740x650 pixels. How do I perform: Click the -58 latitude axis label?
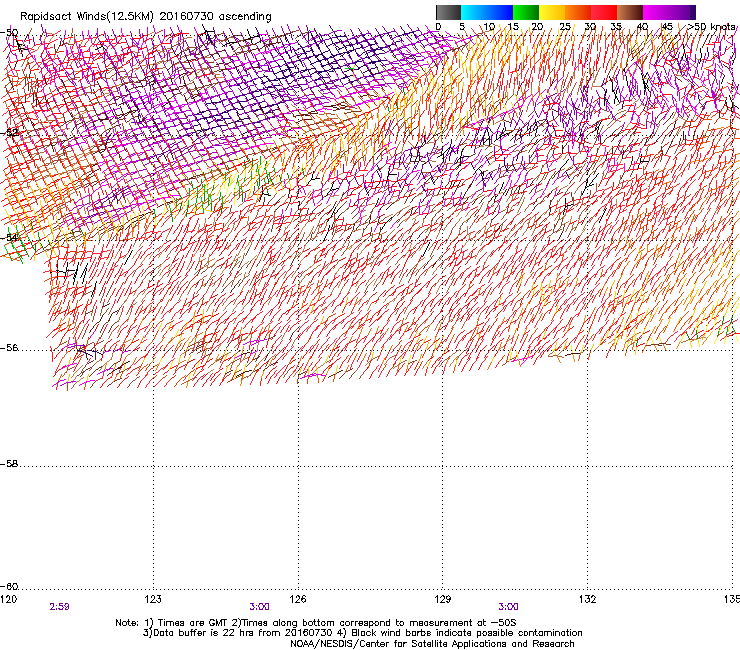coord(9,464)
